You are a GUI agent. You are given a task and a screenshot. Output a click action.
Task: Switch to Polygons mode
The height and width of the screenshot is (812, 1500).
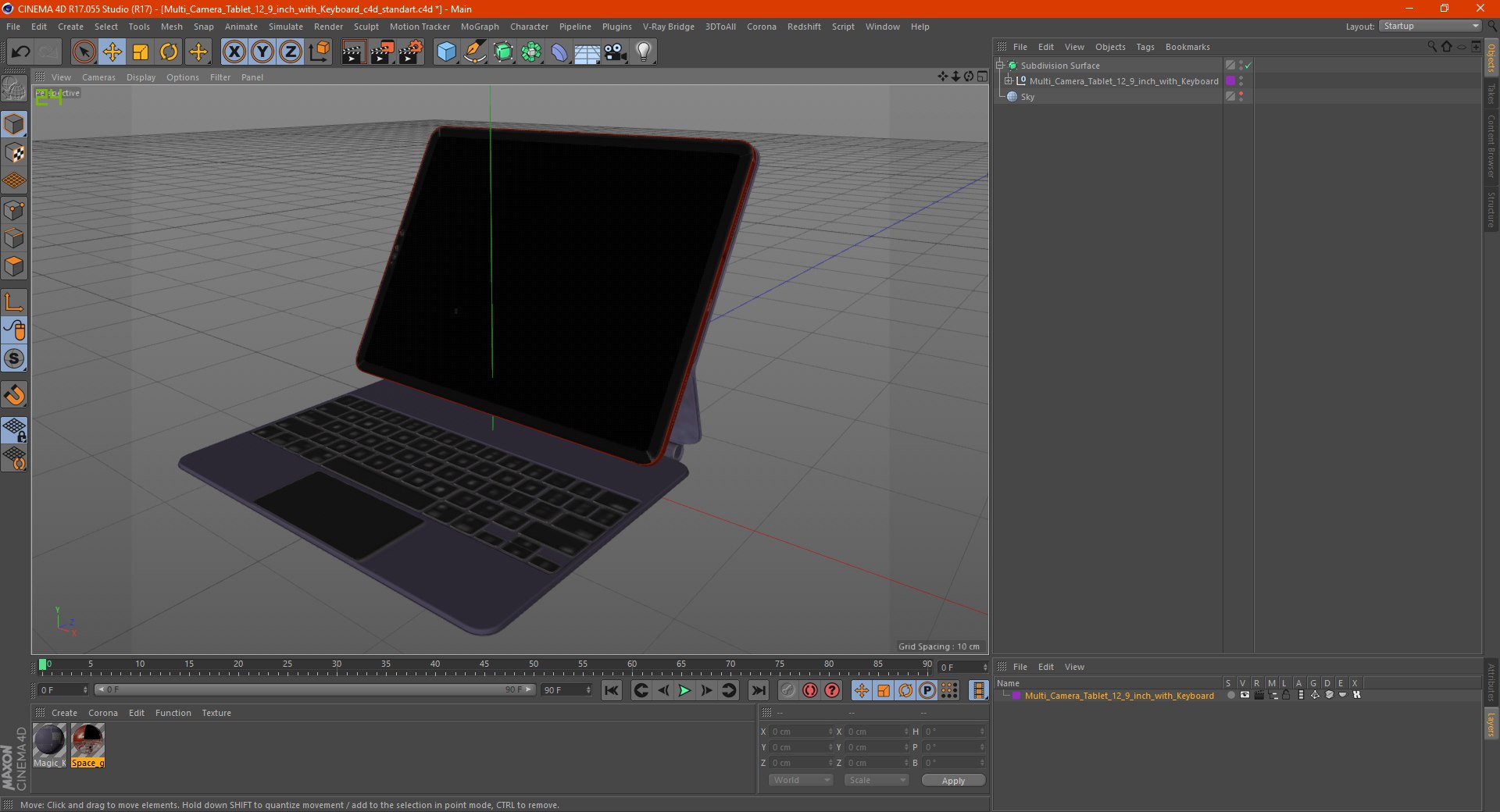pos(14,266)
